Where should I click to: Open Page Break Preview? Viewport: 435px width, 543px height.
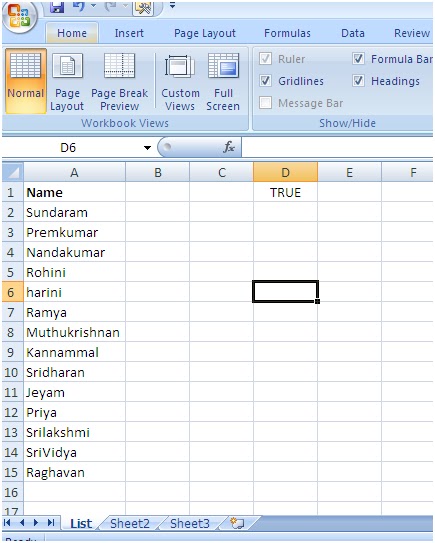click(119, 82)
